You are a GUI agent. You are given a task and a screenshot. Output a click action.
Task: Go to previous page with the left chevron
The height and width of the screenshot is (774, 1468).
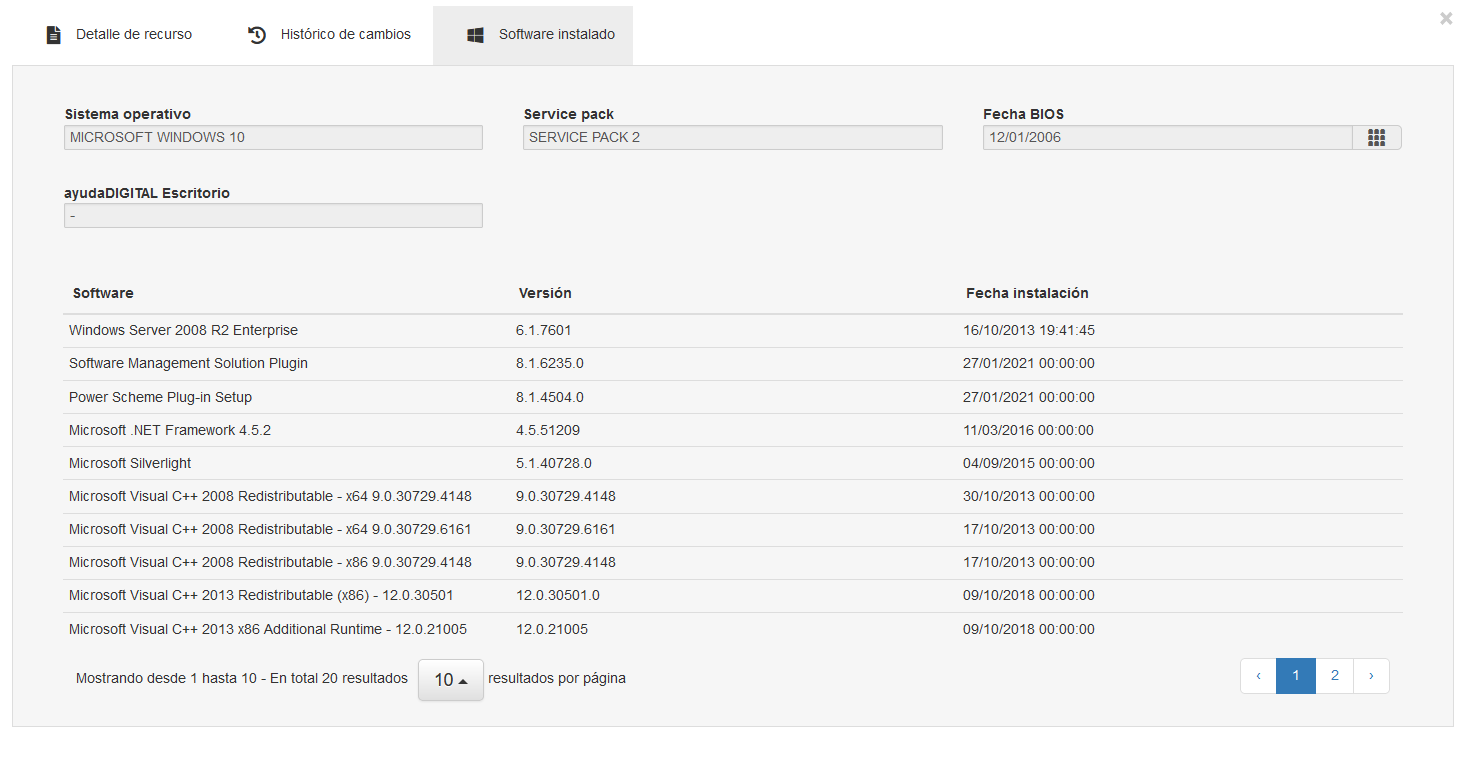(x=1258, y=676)
